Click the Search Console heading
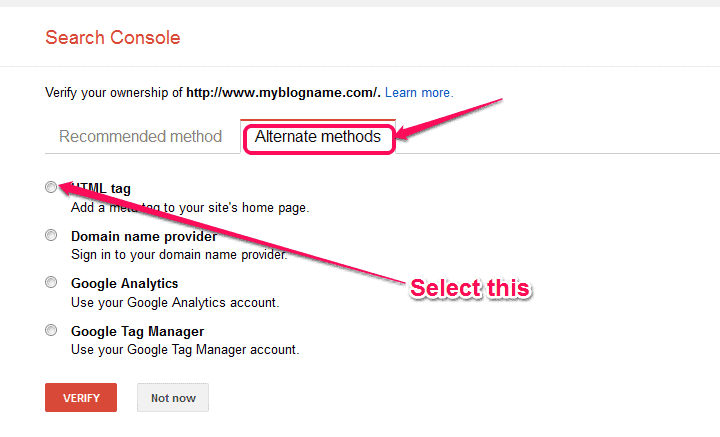 (x=113, y=39)
